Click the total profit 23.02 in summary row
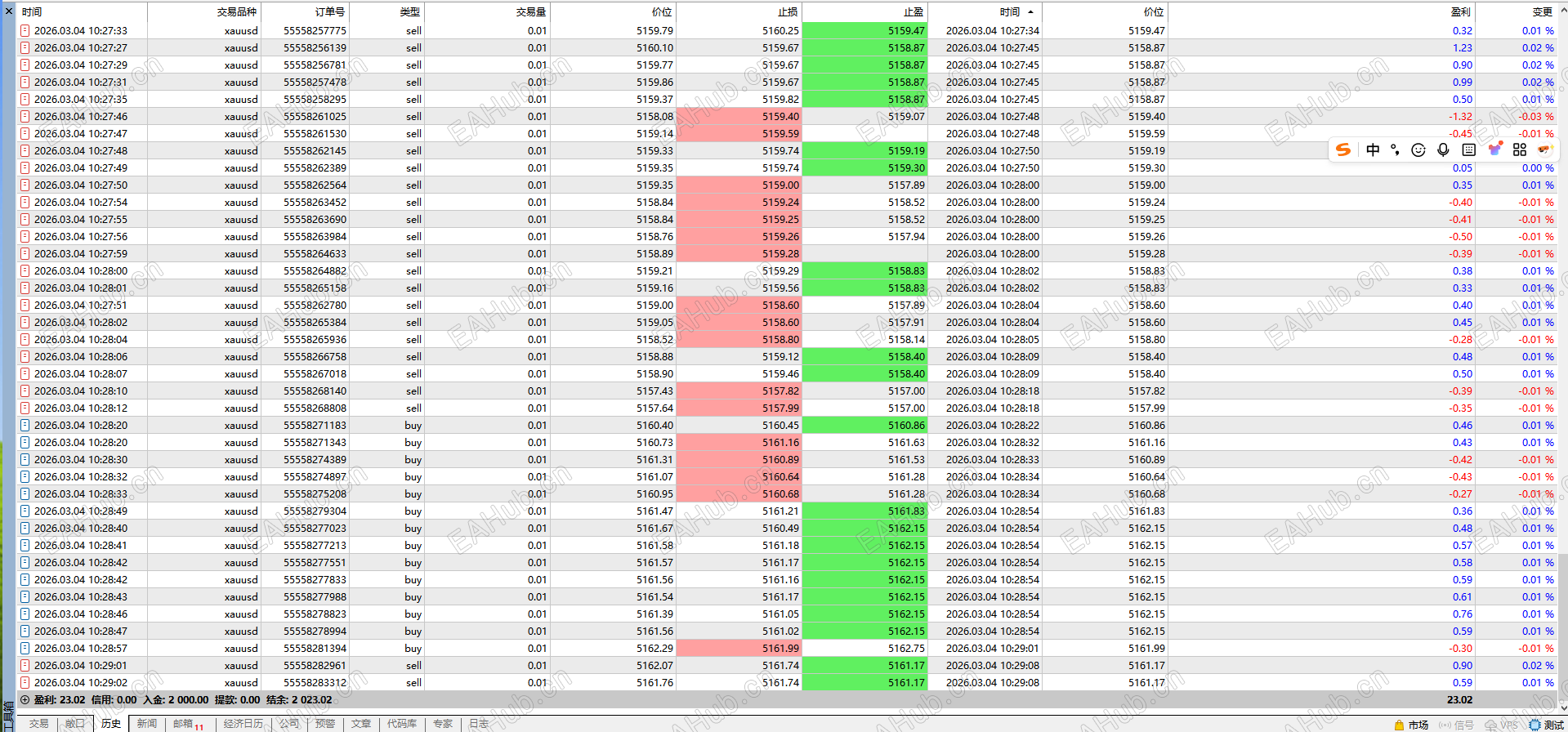The width and height of the screenshot is (1568, 732). (1460, 700)
